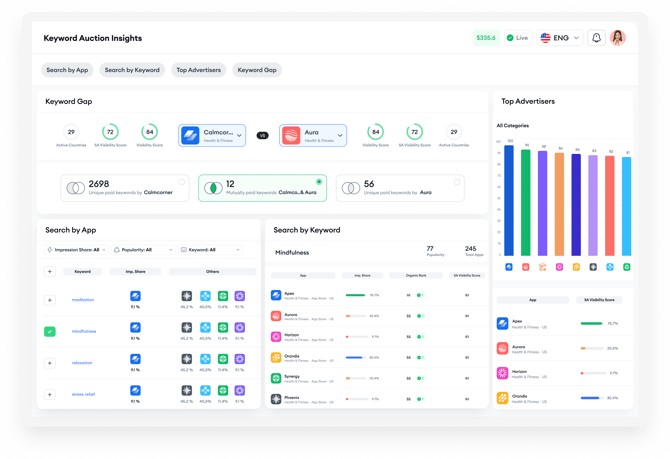Click the blue bar in Top Advertisers chart
Viewport: 670px width, 459px height.
[x=509, y=200]
